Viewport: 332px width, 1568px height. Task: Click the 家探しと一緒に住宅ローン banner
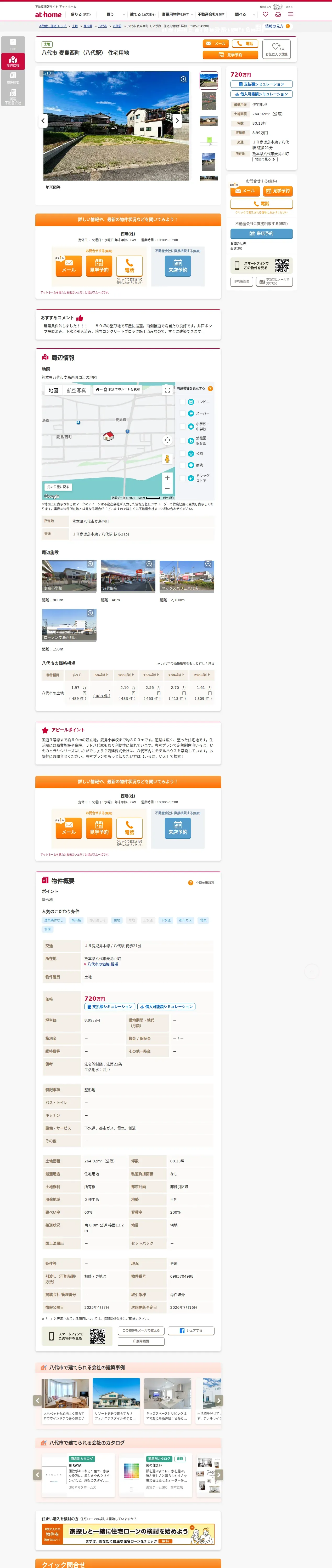(128, 1535)
